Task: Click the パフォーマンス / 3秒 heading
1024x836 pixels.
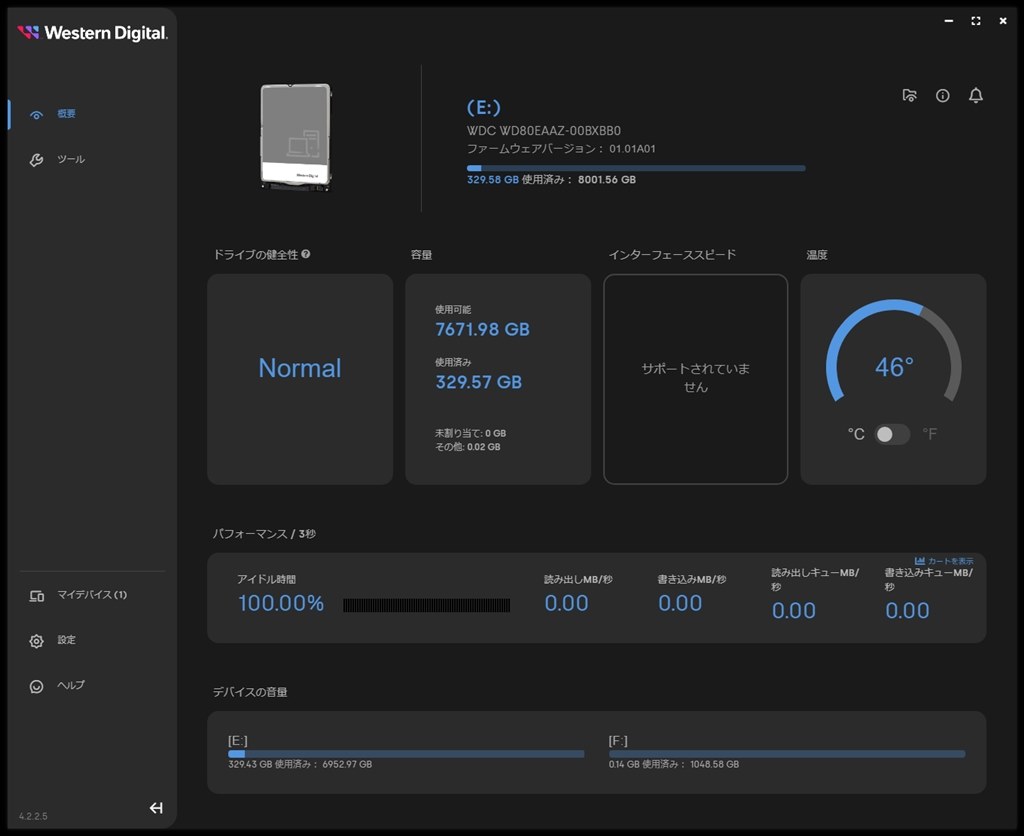Action: click(x=264, y=534)
